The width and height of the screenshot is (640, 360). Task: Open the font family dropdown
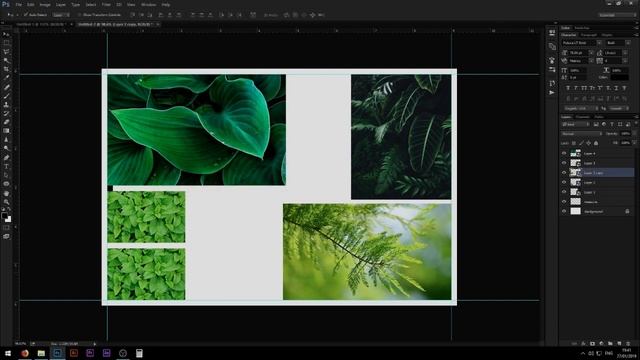click(599, 43)
